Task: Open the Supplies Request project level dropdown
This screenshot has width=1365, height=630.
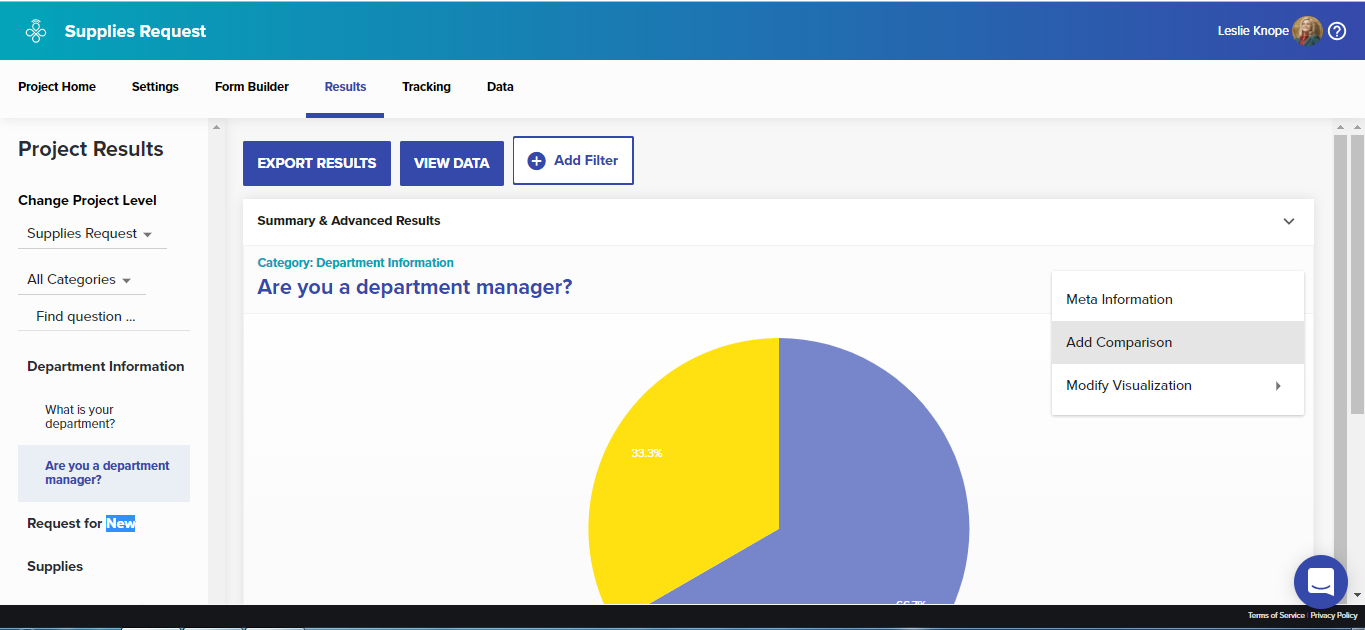Action: 91,234
